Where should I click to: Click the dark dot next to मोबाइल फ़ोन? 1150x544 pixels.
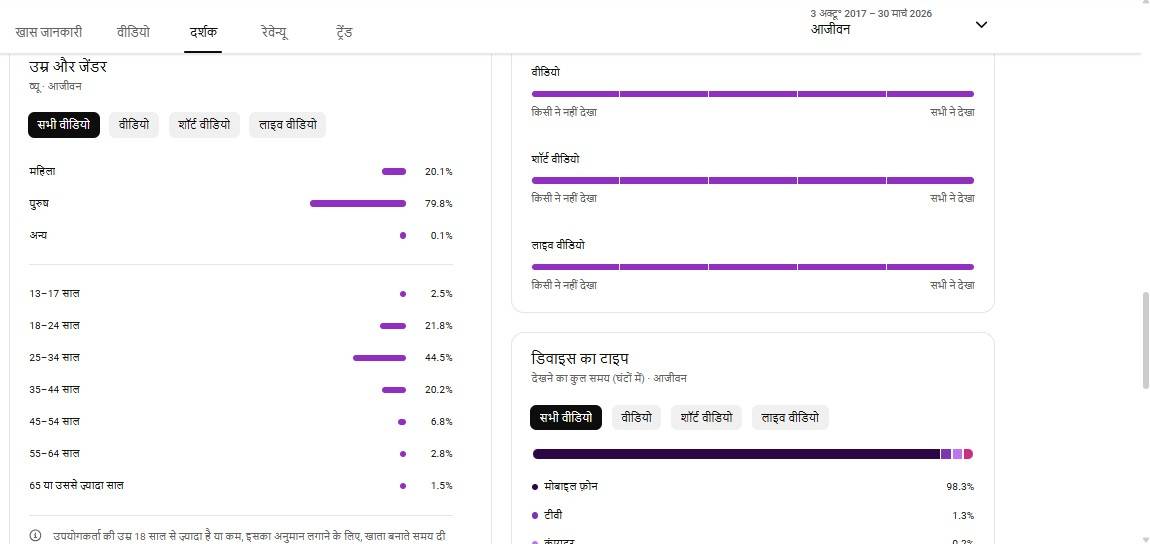[x=535, y=486]
